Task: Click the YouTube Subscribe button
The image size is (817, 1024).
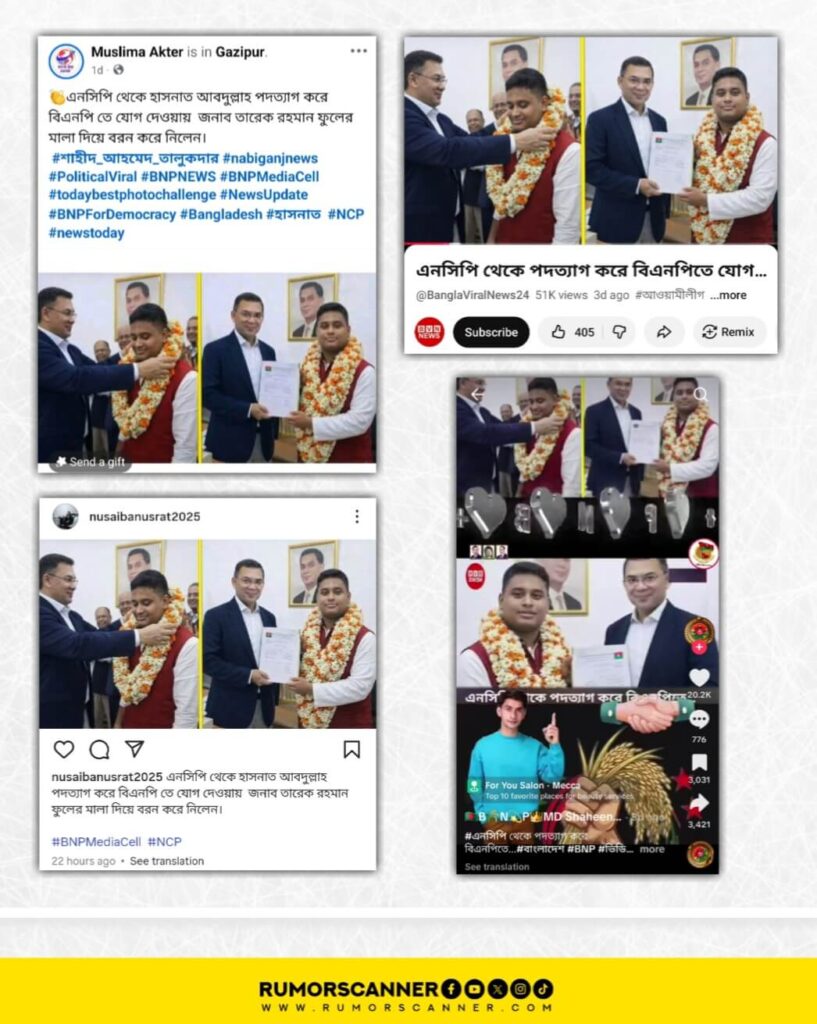Action: 491,332
